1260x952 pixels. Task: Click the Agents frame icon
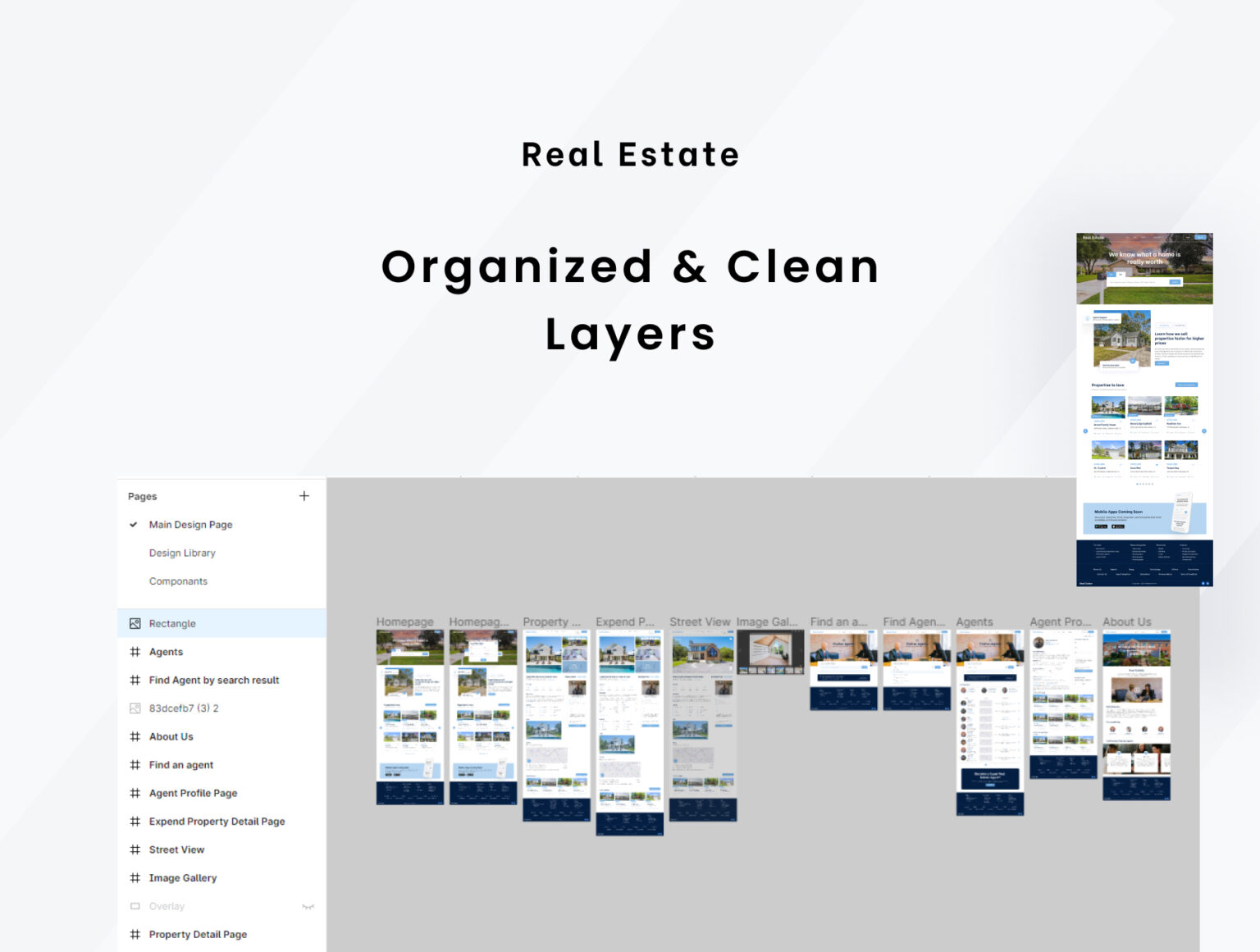point(135,652)
